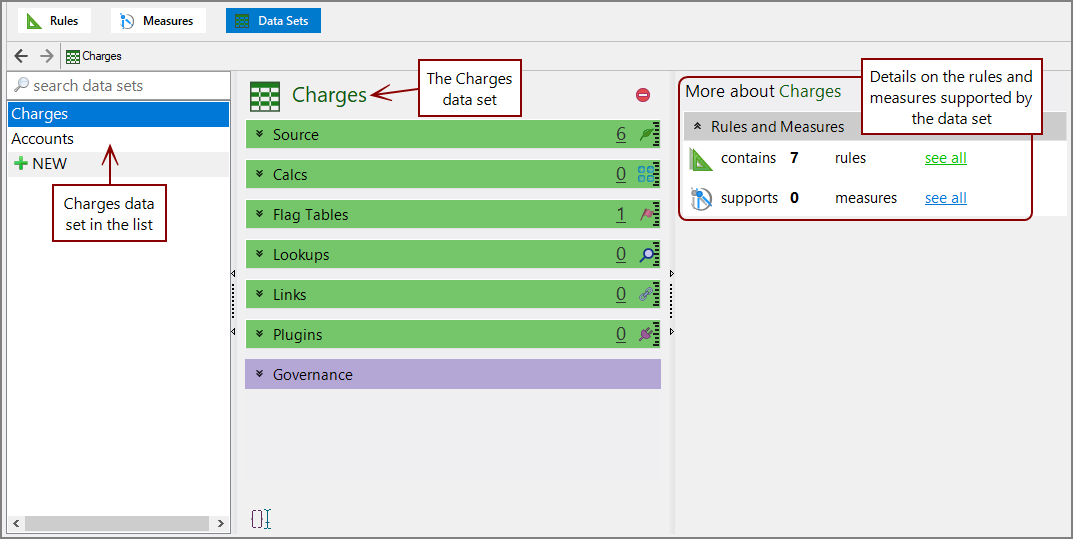The height and width of the screenshot is (539, 1073).
Task: Click the Lookups count 0
Action: 621,254
